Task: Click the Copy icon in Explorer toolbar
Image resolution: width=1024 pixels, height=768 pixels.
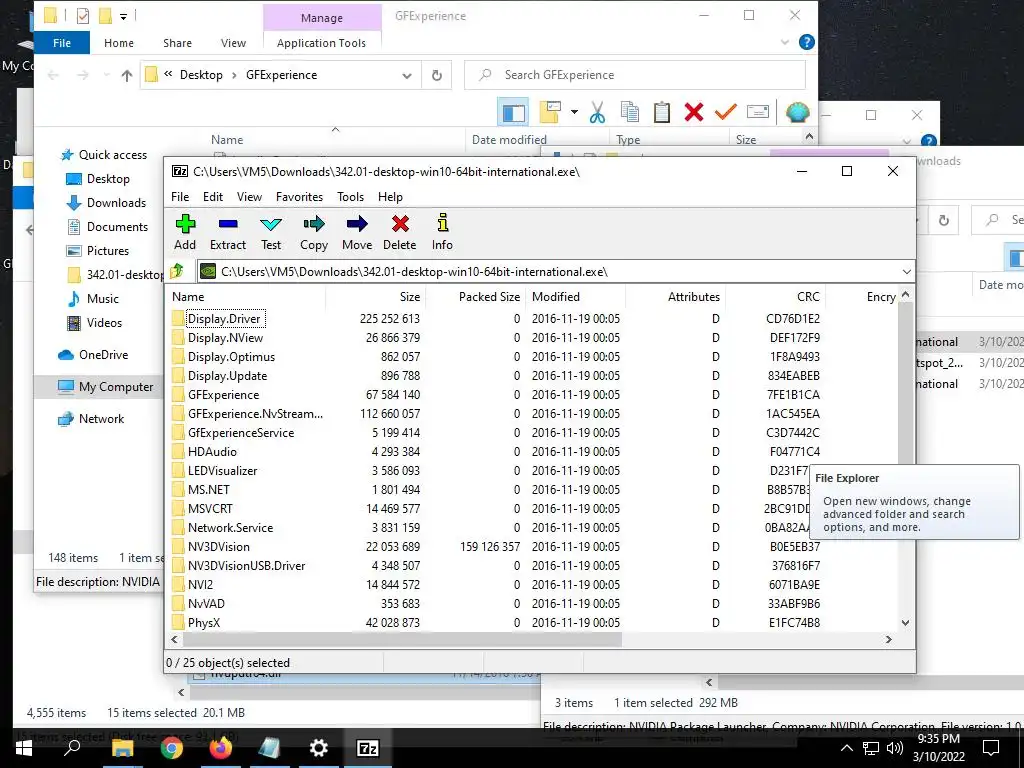Action: 630,112
